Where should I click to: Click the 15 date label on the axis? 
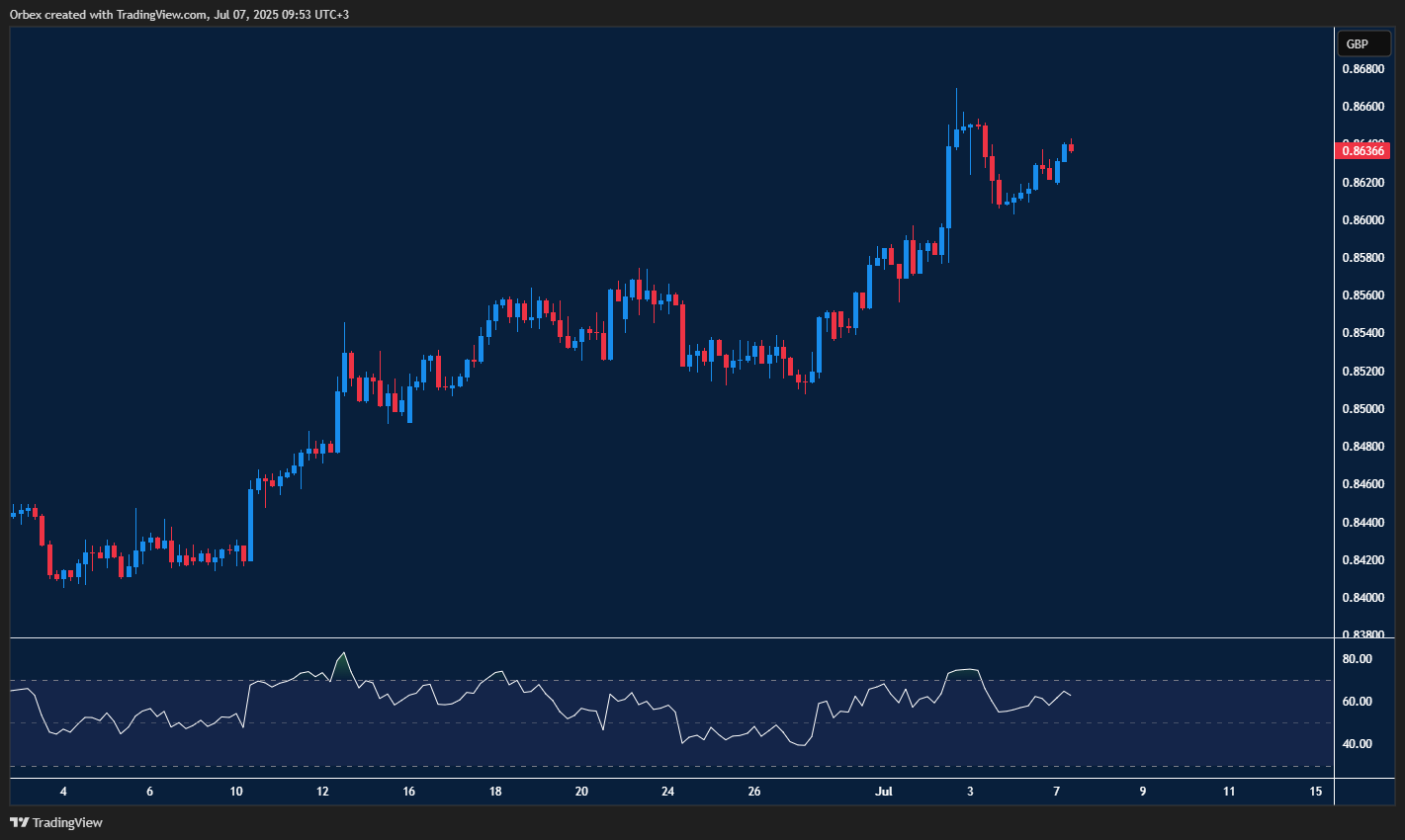(1316, 791)
